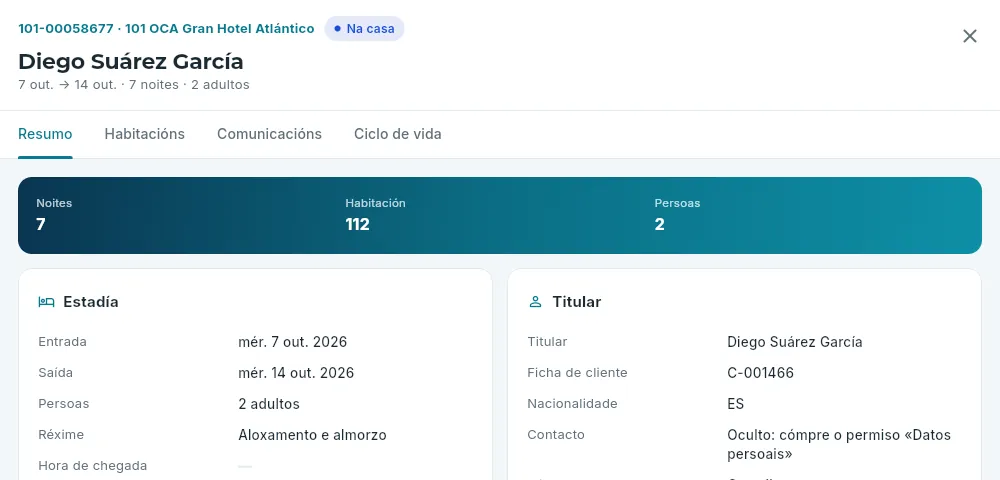Click the Réxime value Aloxamento e almorzo
1000x480 pixels.
tap(312, 435)
